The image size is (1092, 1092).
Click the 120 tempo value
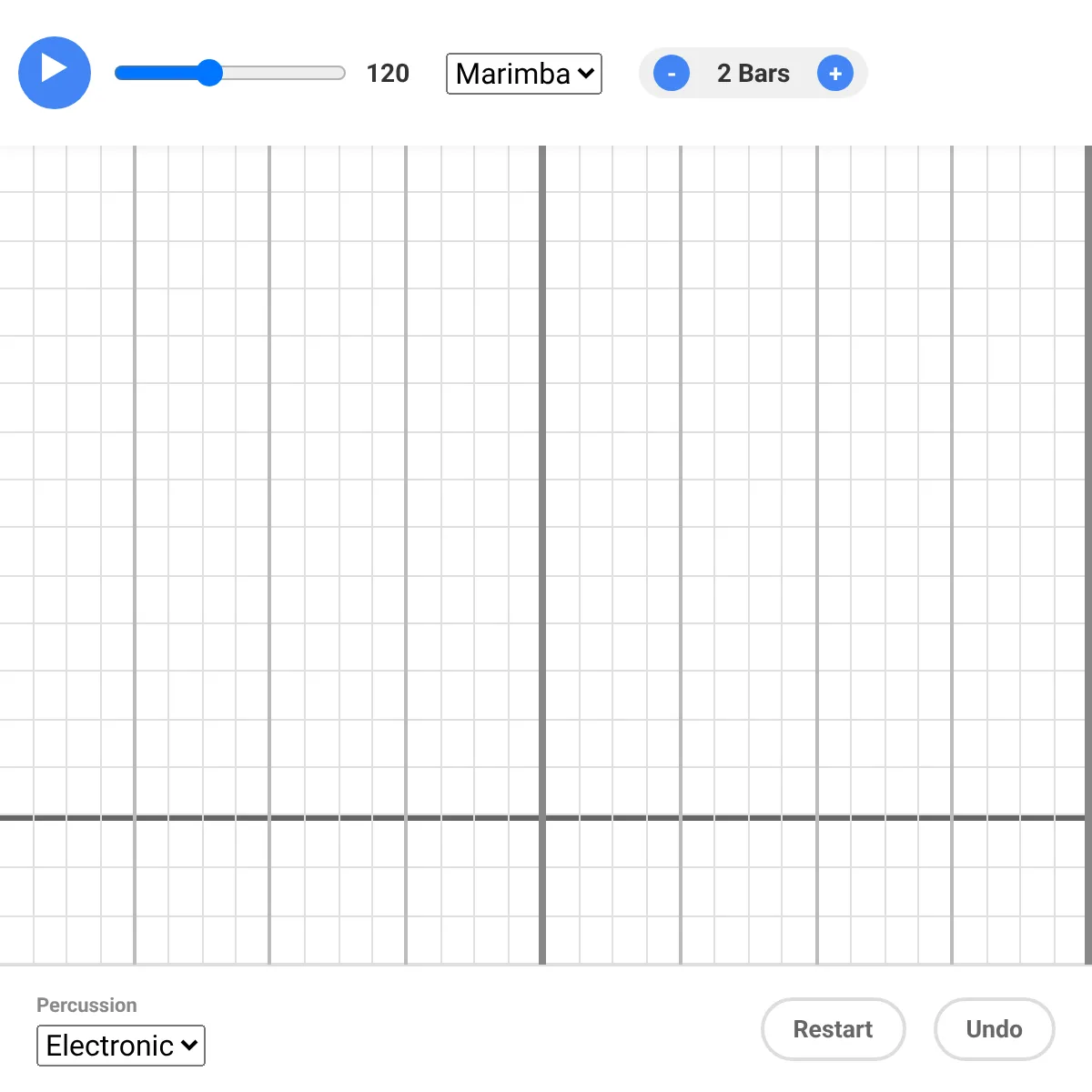point(388,73)
